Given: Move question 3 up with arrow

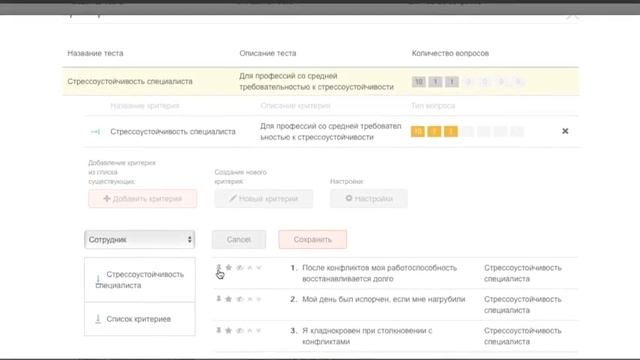Looking at the screenshot, I should pos(250,331).
